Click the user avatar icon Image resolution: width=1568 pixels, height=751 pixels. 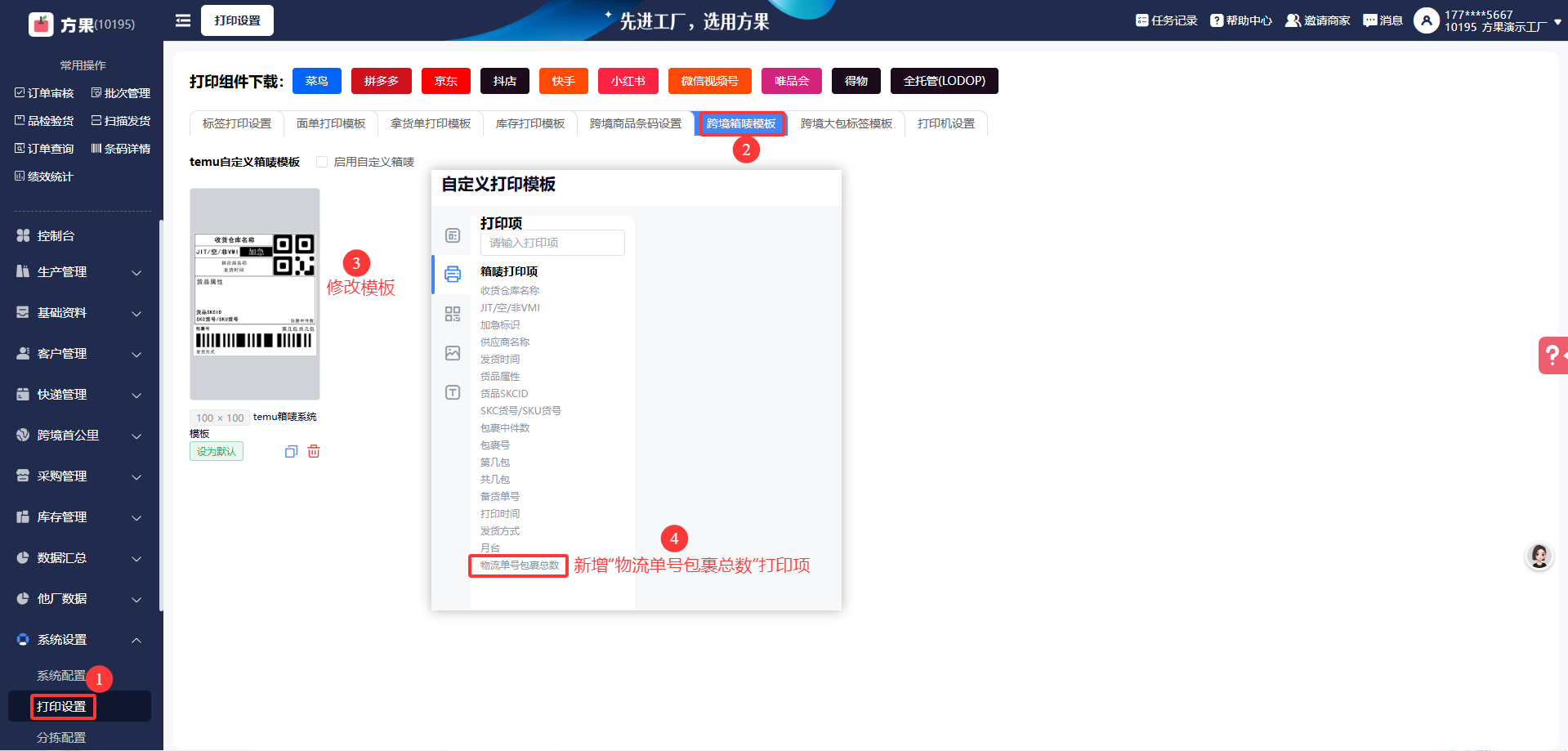(1427, 20)
